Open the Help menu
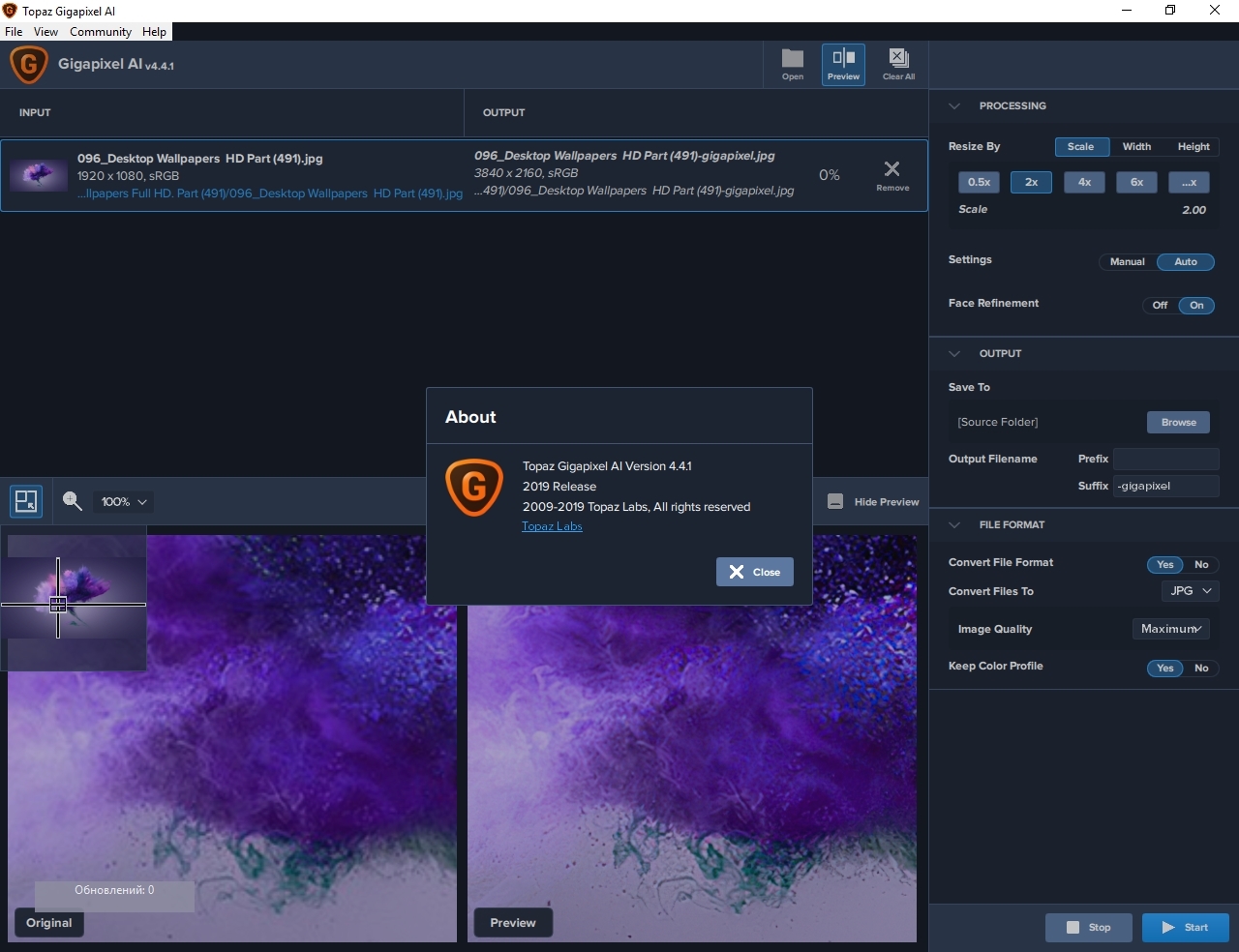The image size is (1239, 952). click(154, 32)
